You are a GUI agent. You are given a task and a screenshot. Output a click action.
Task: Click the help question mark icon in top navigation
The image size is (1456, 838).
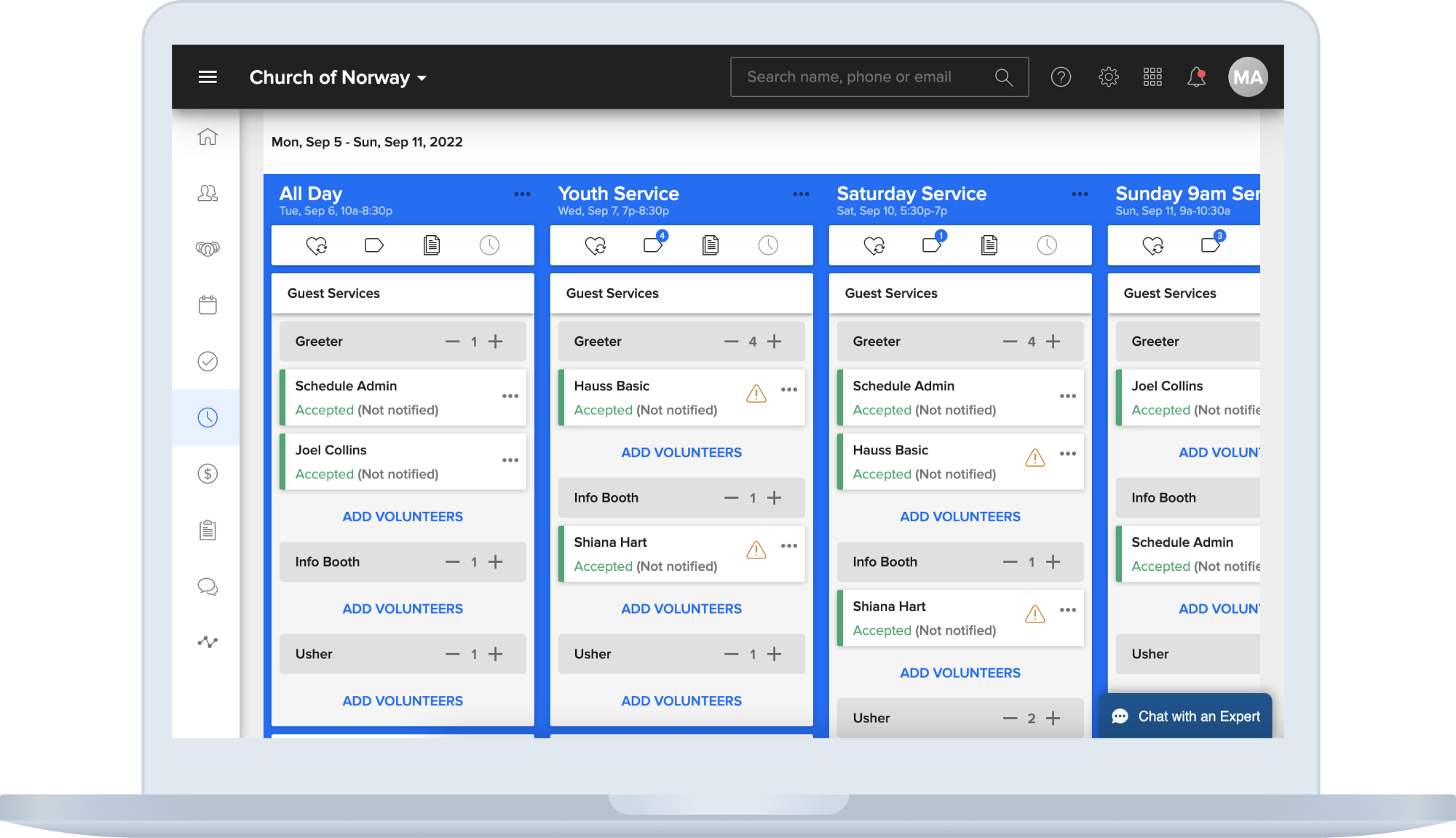point(1061,76)
